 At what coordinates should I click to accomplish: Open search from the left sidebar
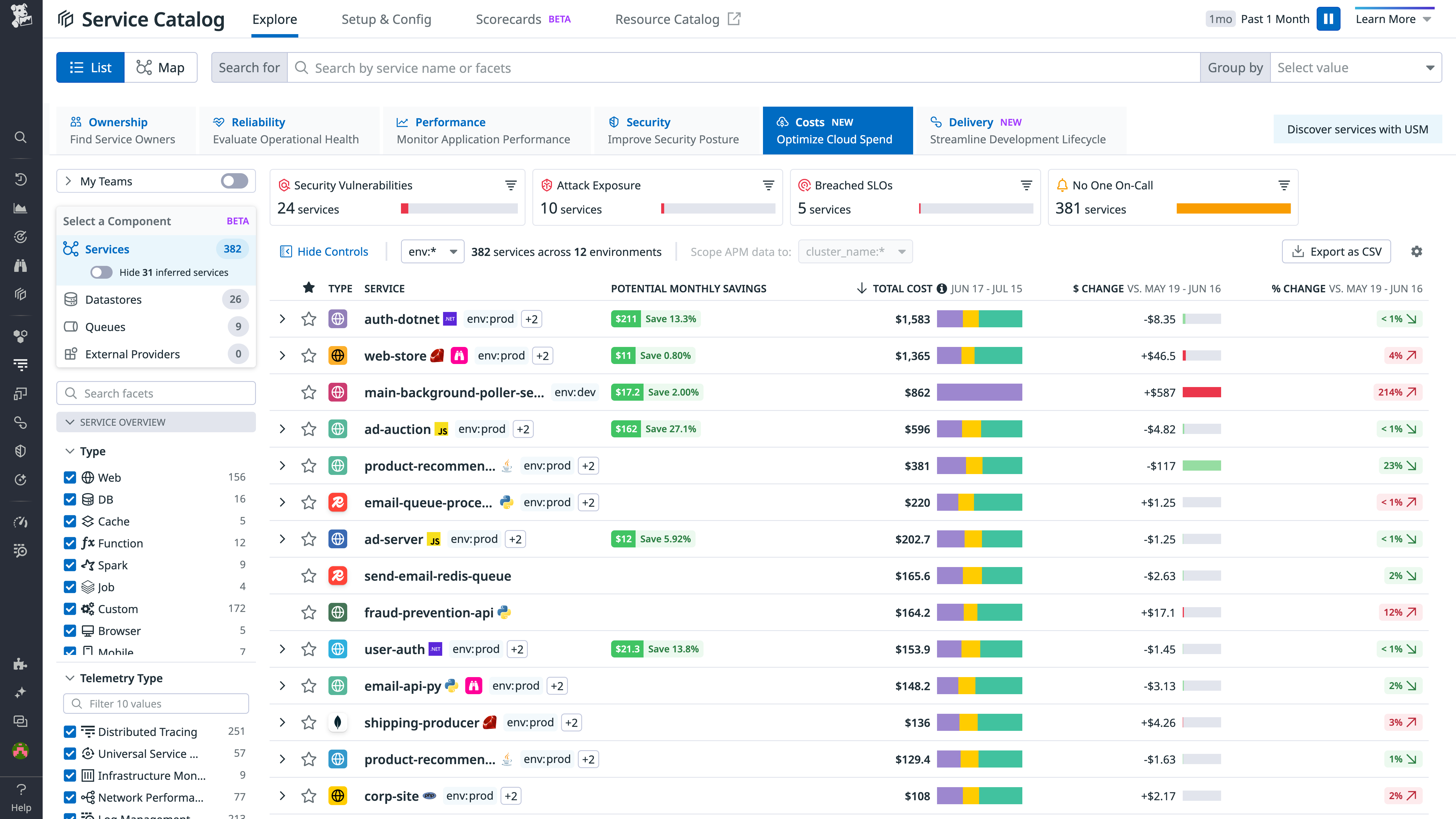20,137
